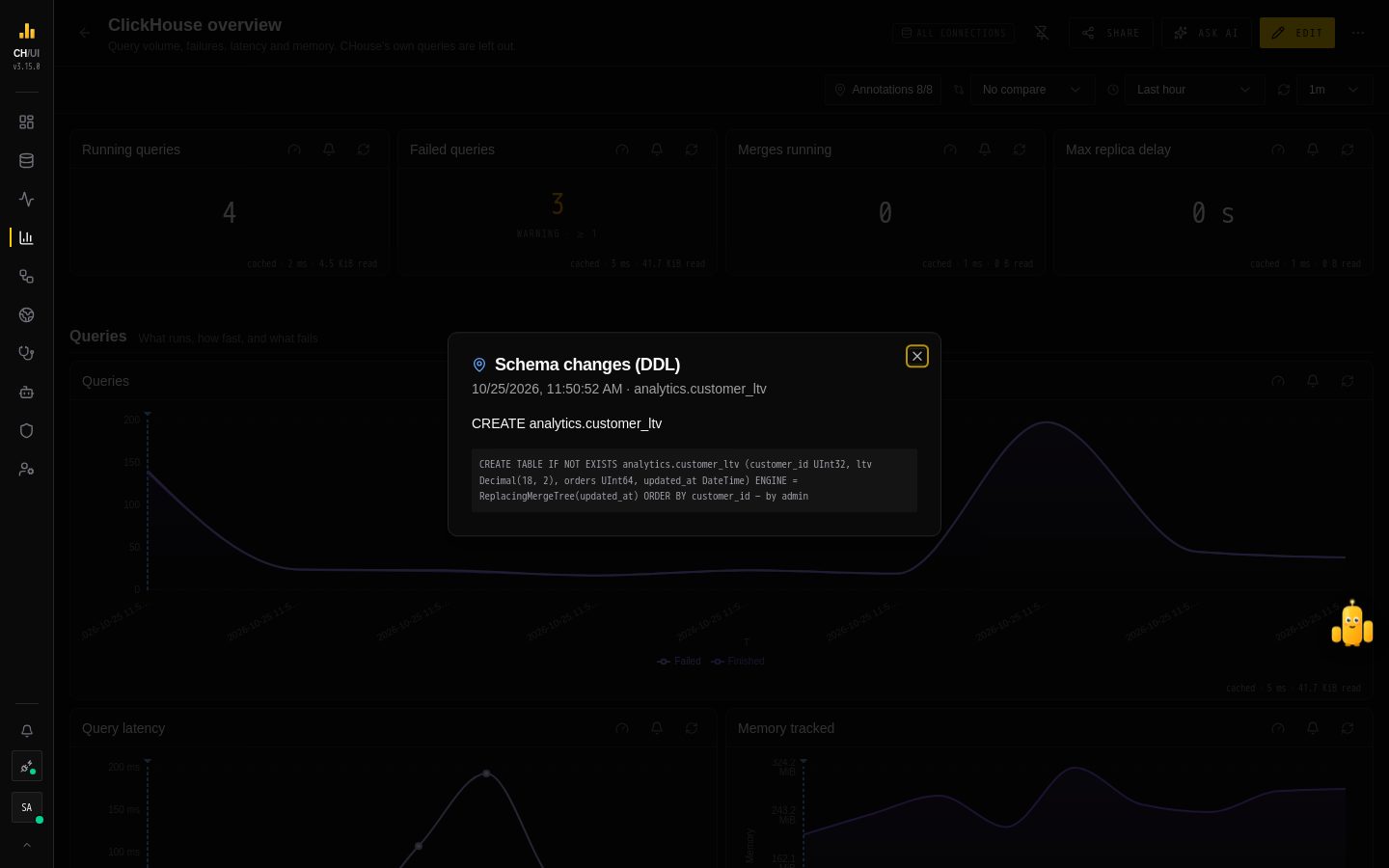The height and width of the screenshot is (868, 1389).
Task: Open the robot assistant icon in sidebar
Action: pos(27,392)
